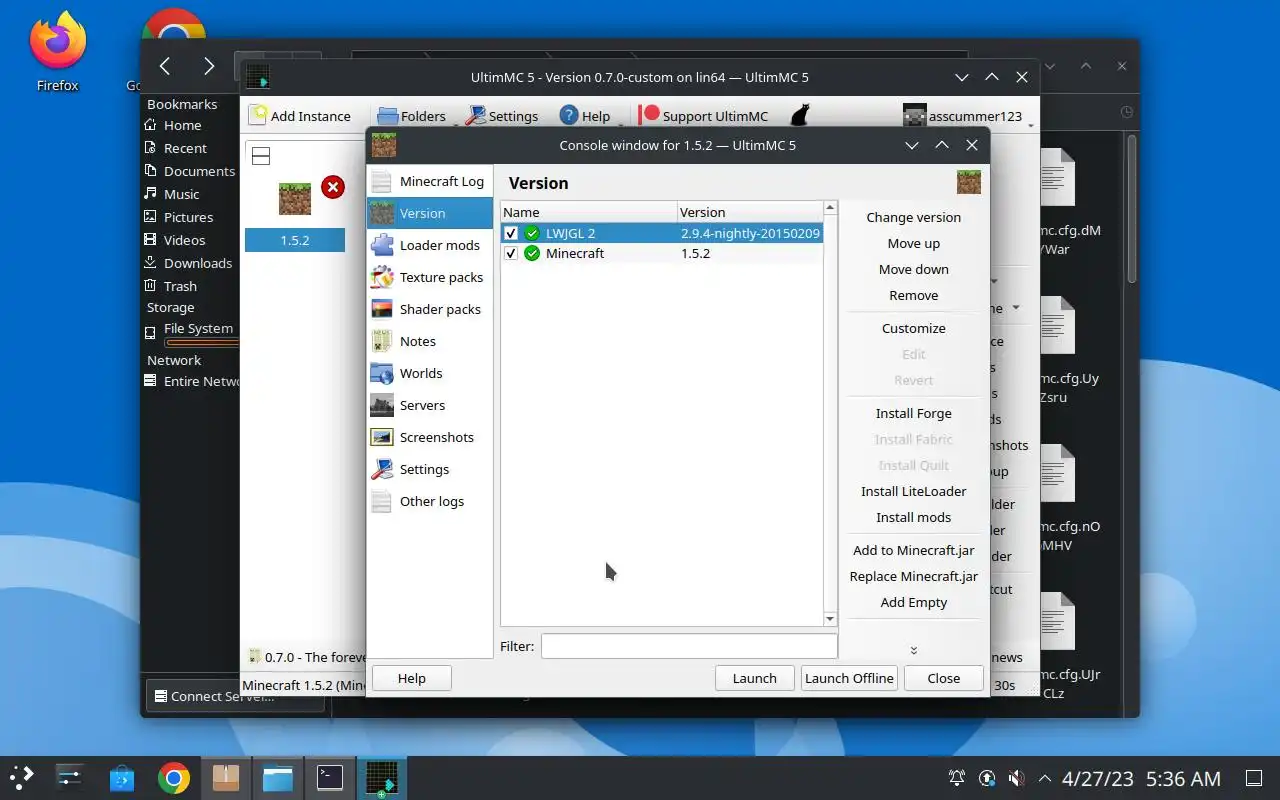Open the Minecraft Log page
The height and width of the screenshot is (800, 1280).
point(429,181)
